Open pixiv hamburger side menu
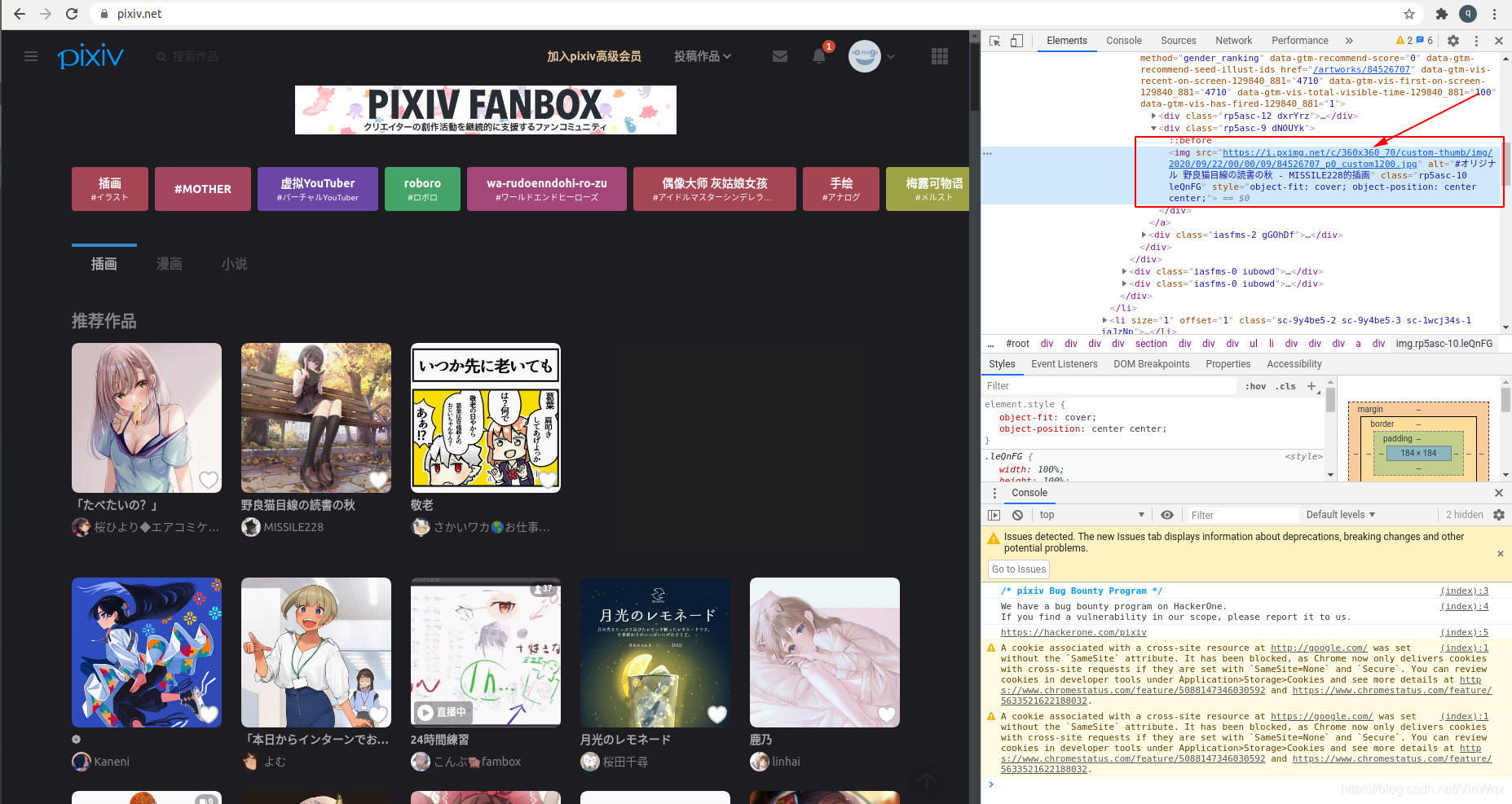 tap(31, 56)
